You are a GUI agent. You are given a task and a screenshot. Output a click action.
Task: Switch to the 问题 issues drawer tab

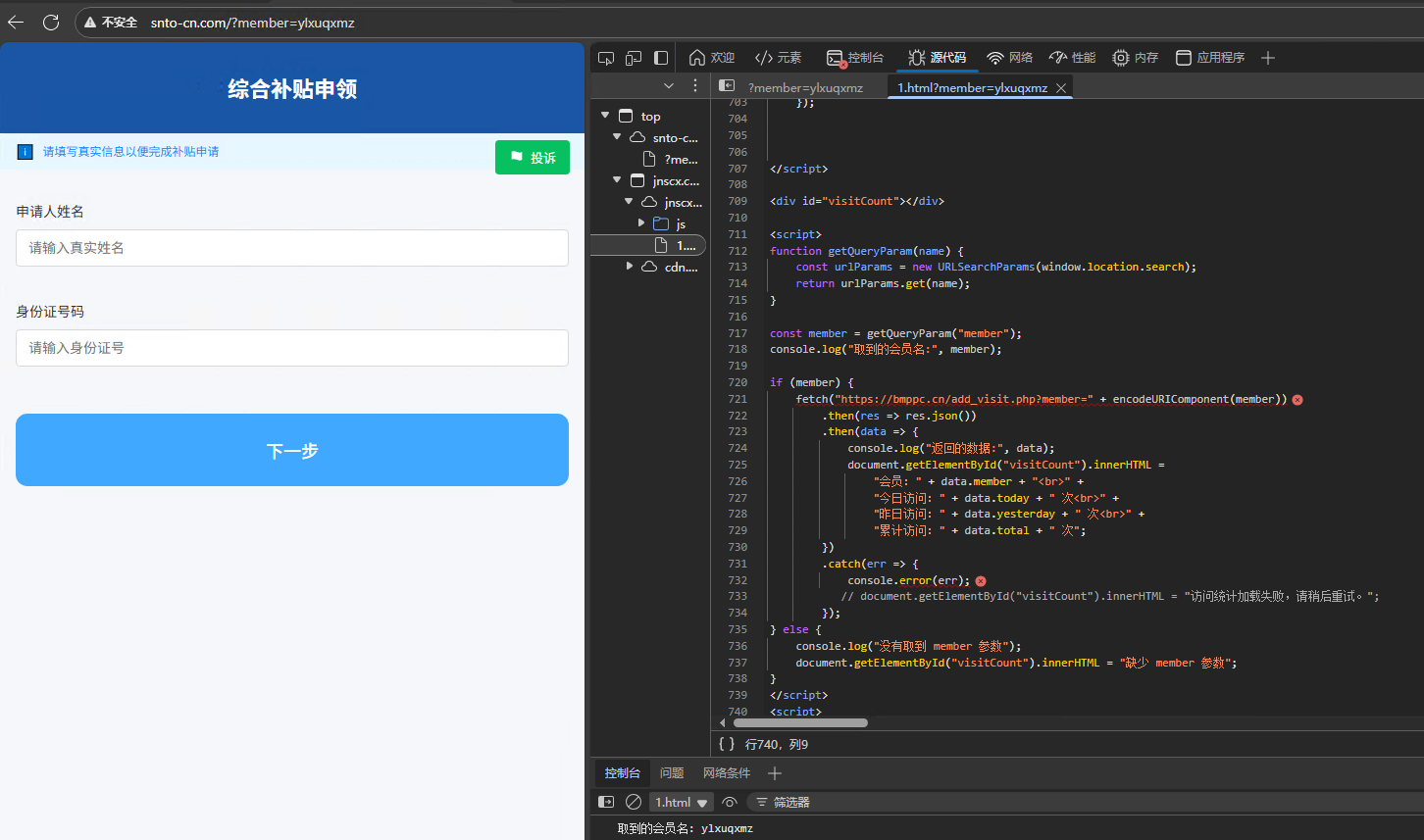point(672,773)
